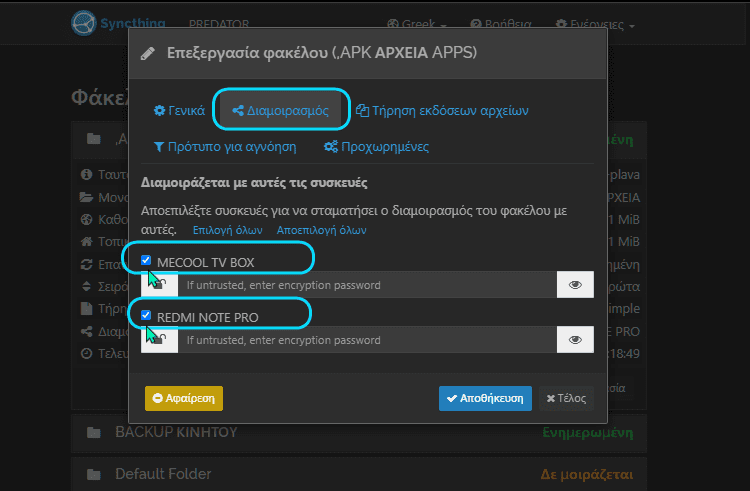Click the pencil edit icon in dialog title
The width and height of the screenshot is (750, 491).
pos(148,53)
